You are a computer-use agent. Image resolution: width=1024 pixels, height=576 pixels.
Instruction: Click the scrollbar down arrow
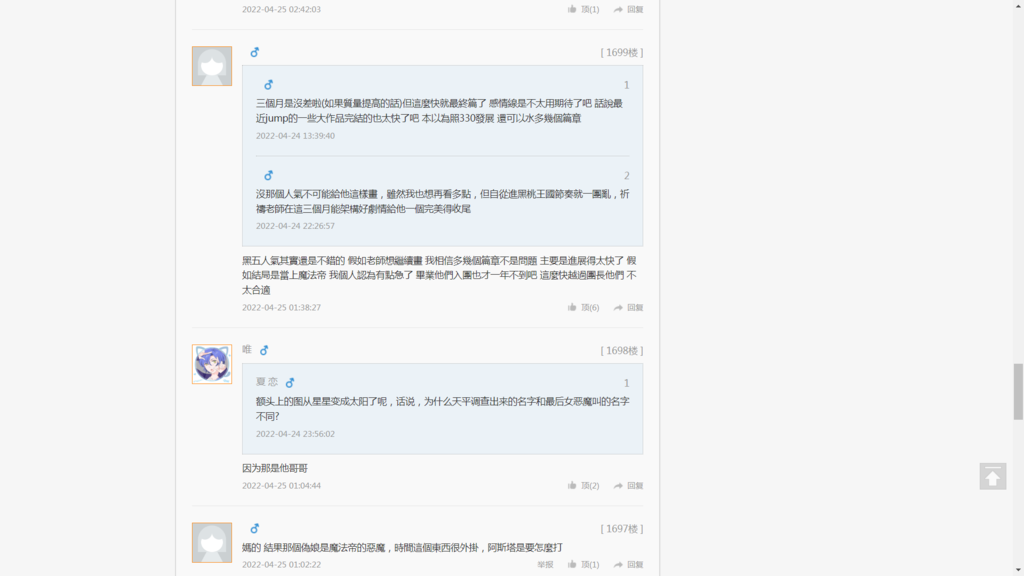pos(1018,570)
